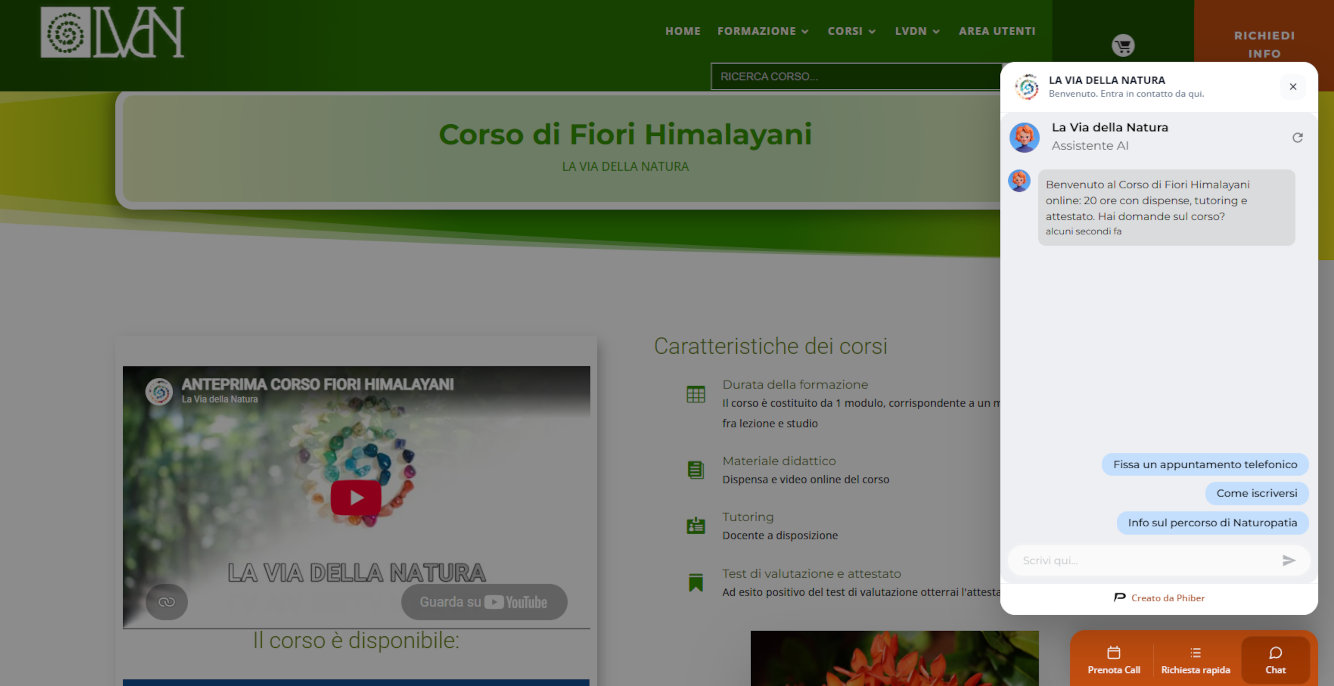Expand the FORMAZIONE dropdown menu
The height and width of the screenshot is (686, 1334).
tap(763, 31)
